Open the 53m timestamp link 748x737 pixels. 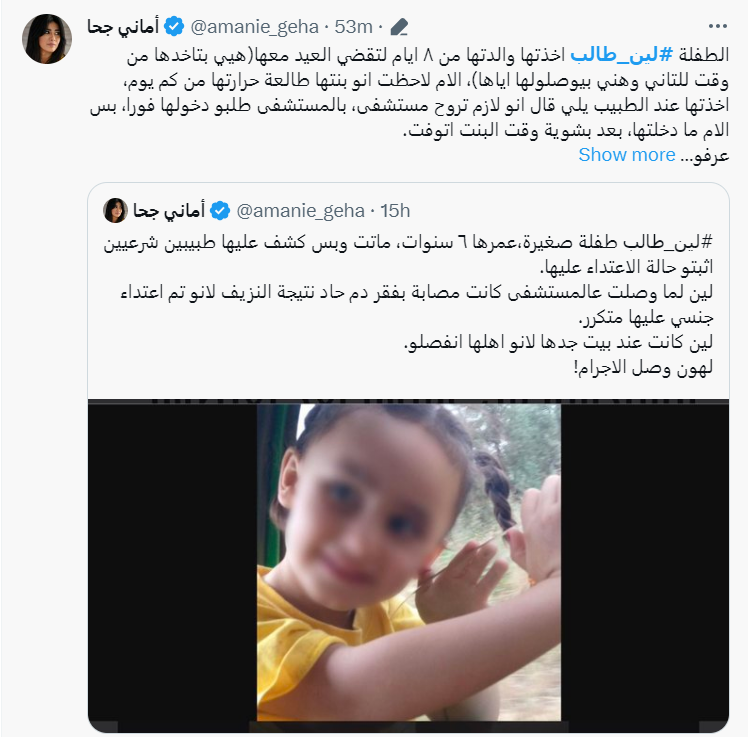353,27
